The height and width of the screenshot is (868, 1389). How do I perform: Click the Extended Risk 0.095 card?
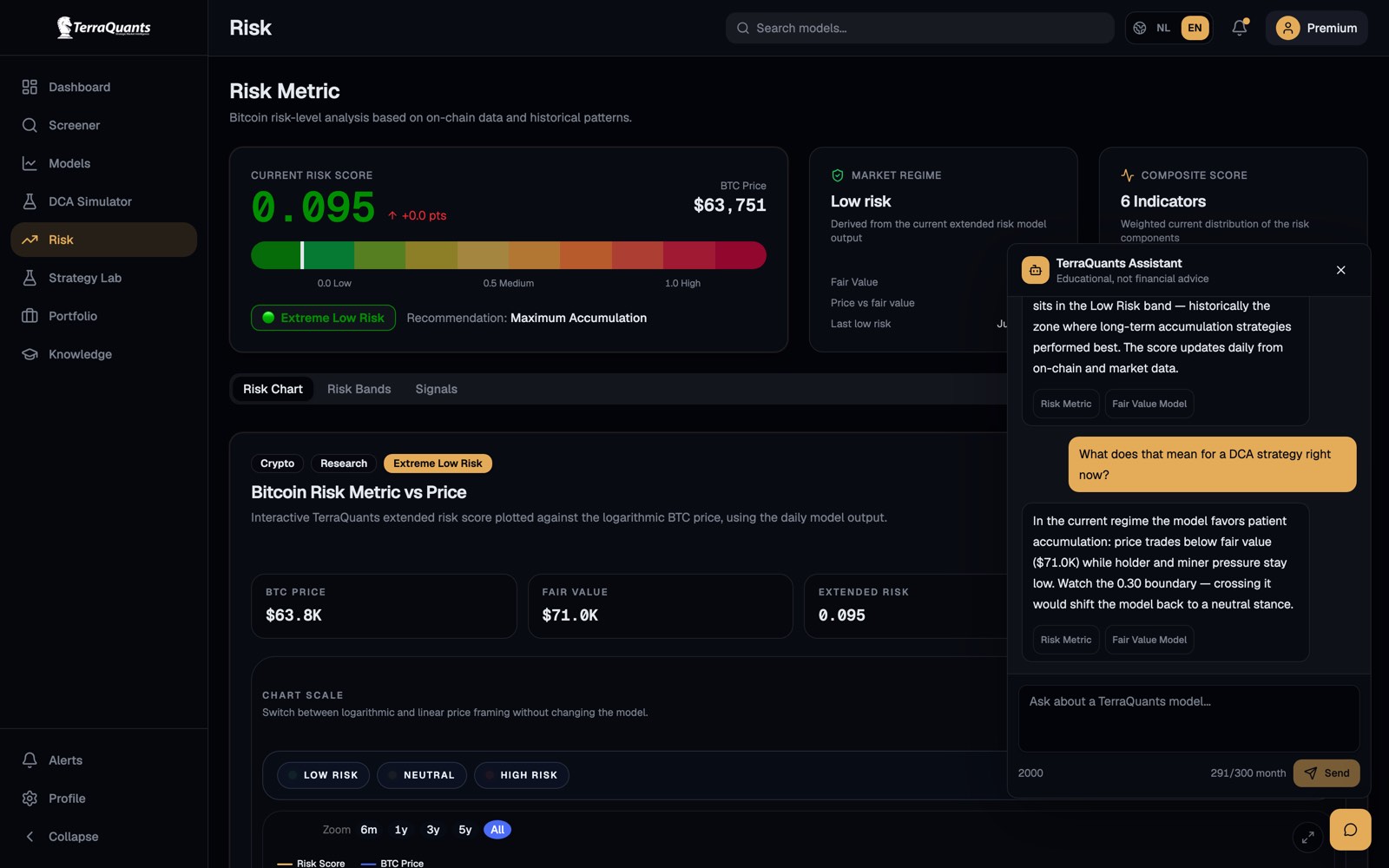click(x=905, y=606)
